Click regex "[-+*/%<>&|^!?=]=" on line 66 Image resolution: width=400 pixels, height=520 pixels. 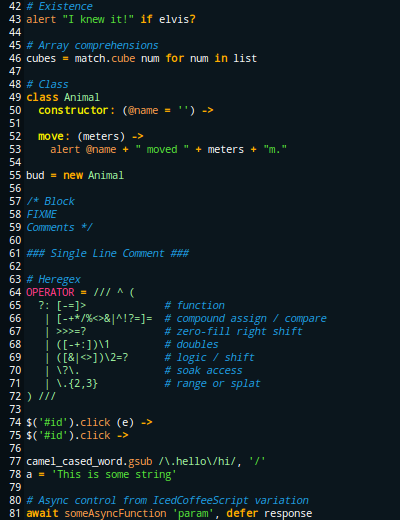105,318
